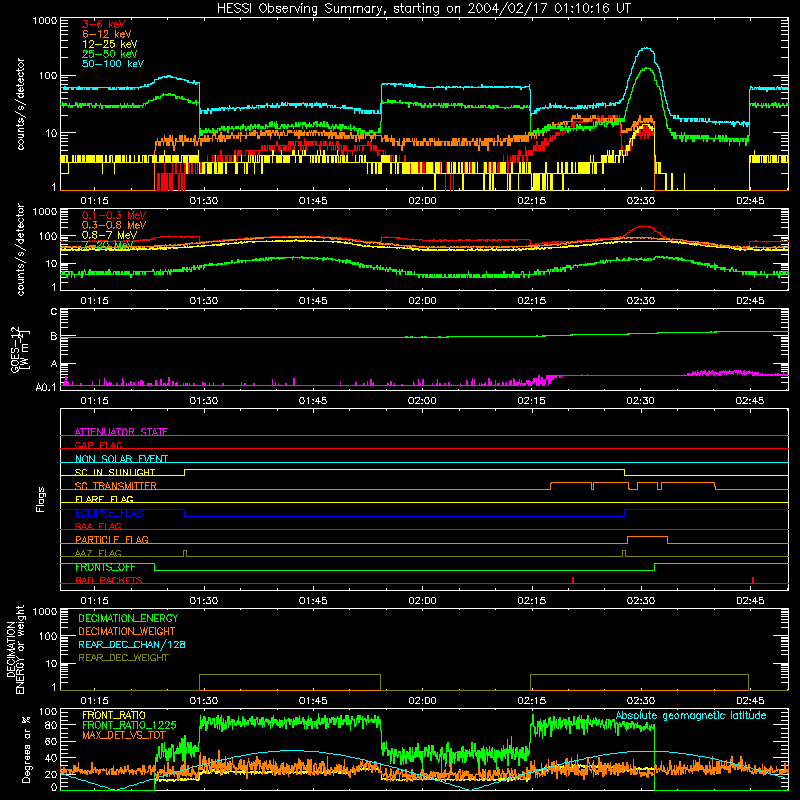Select the red BAD_PACKETS flag label
The width and height of the screenshot is (800, 800).
click(x=108, y=580)
